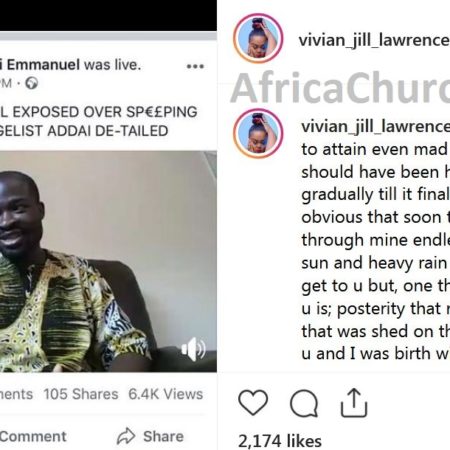The width and height of the screenshot is (450, 450).
Task: Click vivian_jill_lawrence username in caption
Action: point(375,127)
